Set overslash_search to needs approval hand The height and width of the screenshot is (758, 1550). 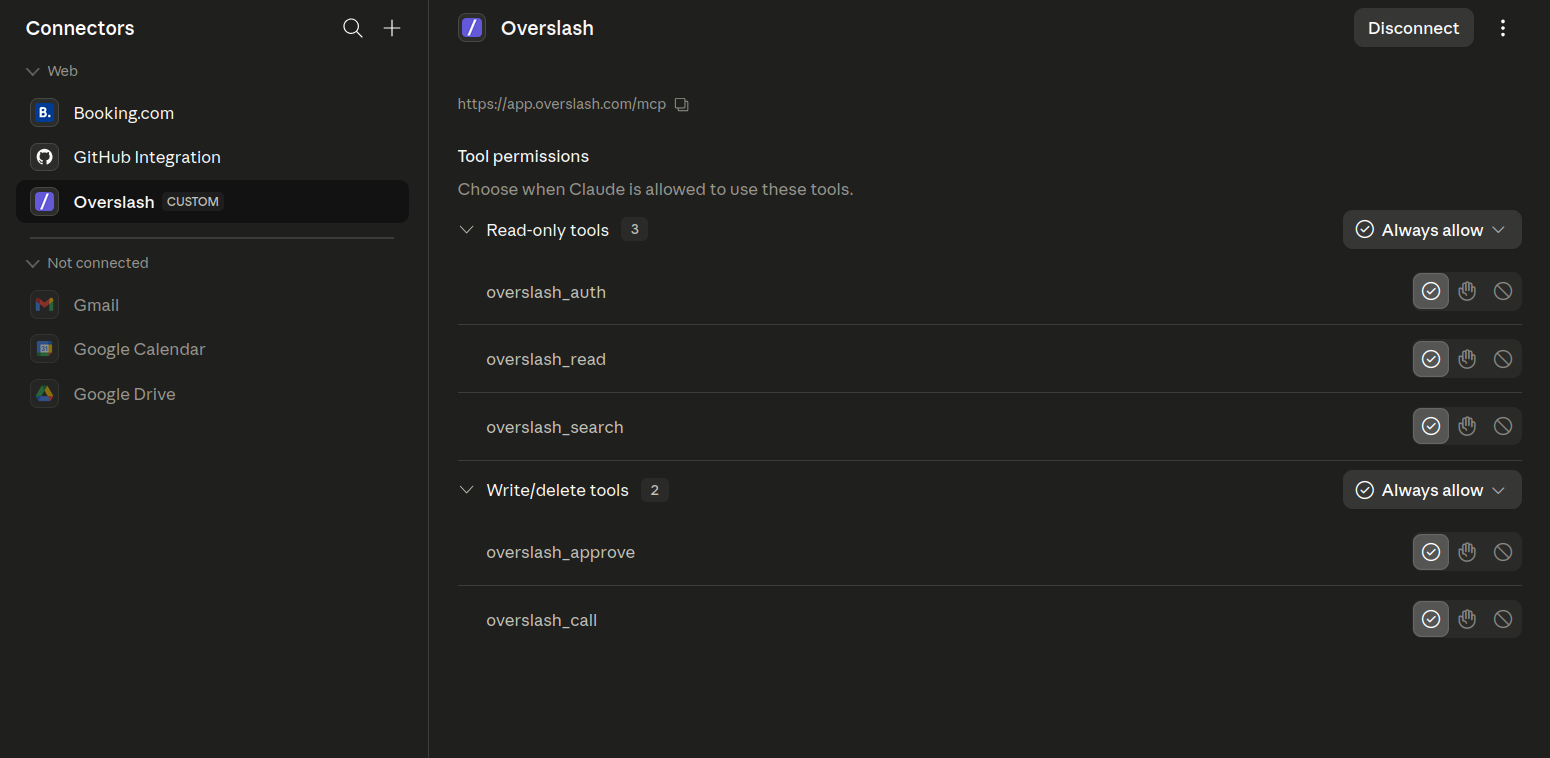click(1467, 426)
